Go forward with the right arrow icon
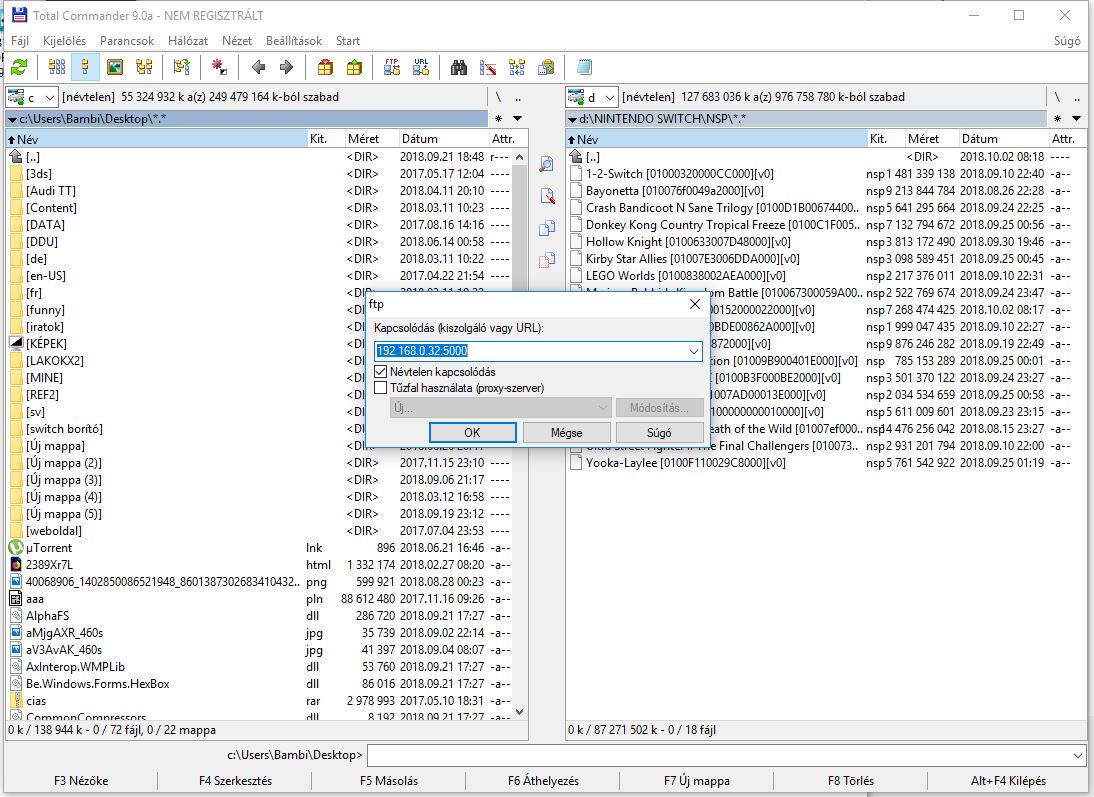1094x797 pixels. coord(286,68)
